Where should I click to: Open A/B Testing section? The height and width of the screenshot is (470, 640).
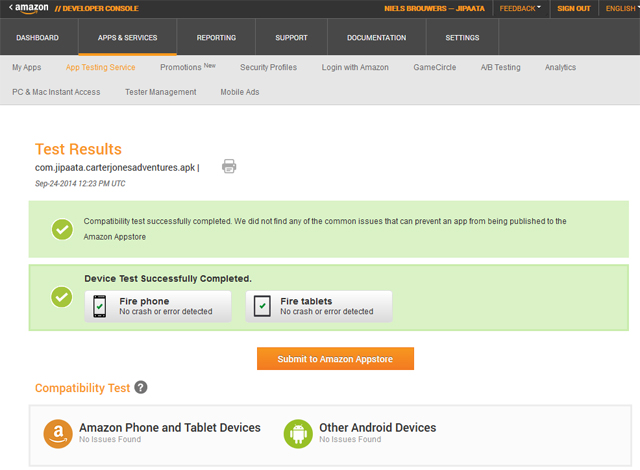coord(500,67)
